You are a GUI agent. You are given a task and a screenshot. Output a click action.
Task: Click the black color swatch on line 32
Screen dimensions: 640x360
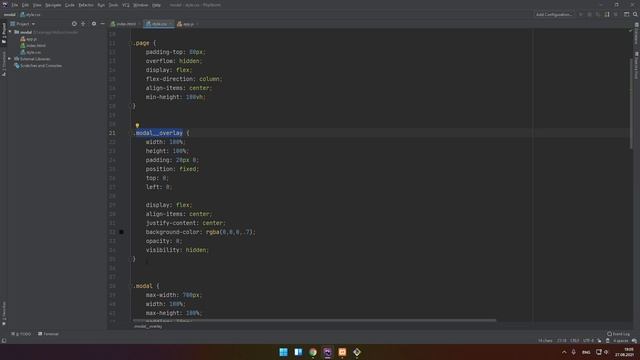click(121, 232)
